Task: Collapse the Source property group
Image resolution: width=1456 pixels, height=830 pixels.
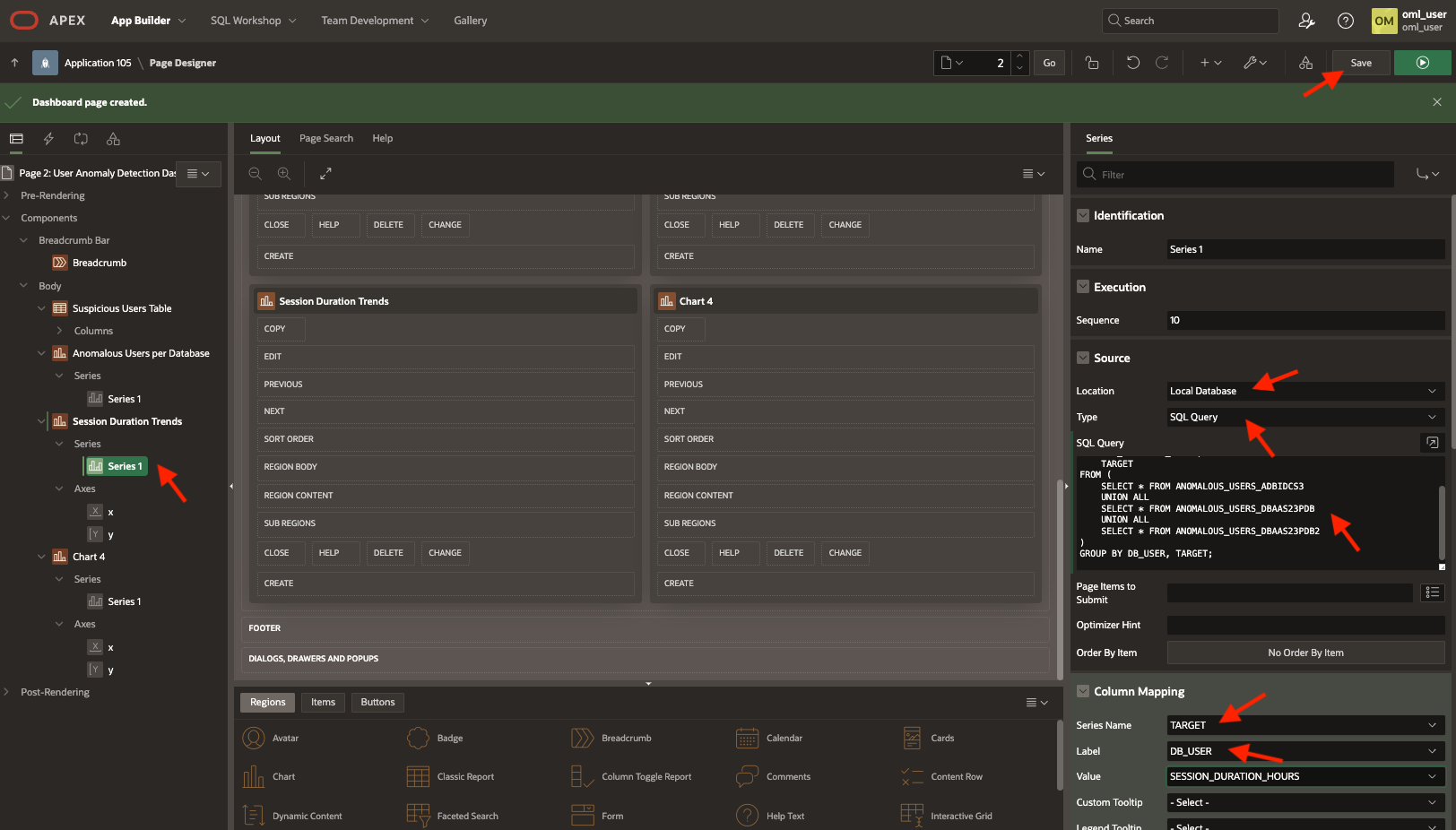Action: pos(1083,359)
